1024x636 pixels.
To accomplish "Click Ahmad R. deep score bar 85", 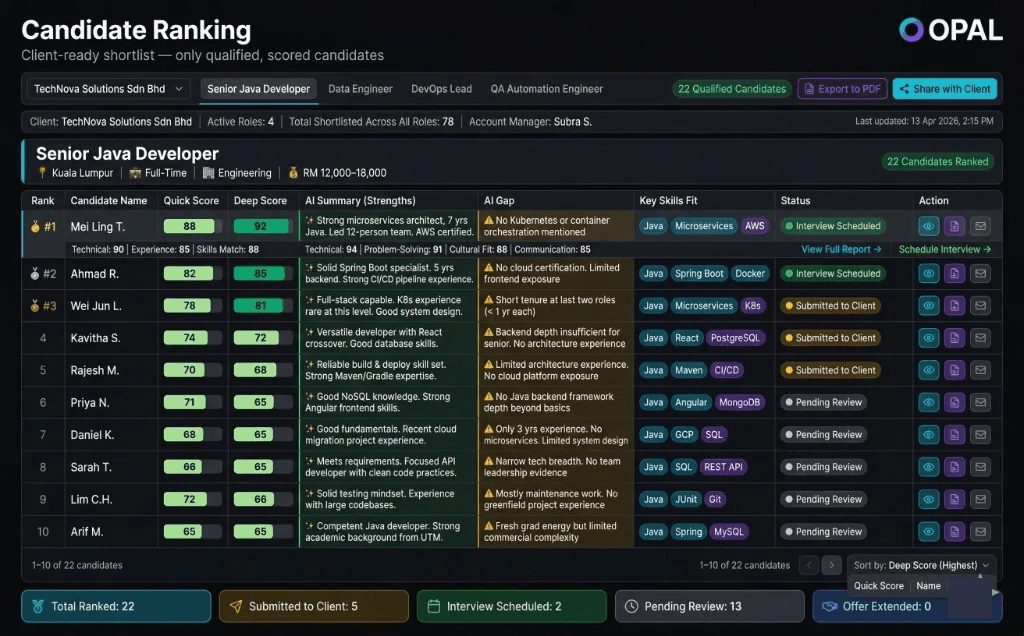I will click(x=261, y=274).
